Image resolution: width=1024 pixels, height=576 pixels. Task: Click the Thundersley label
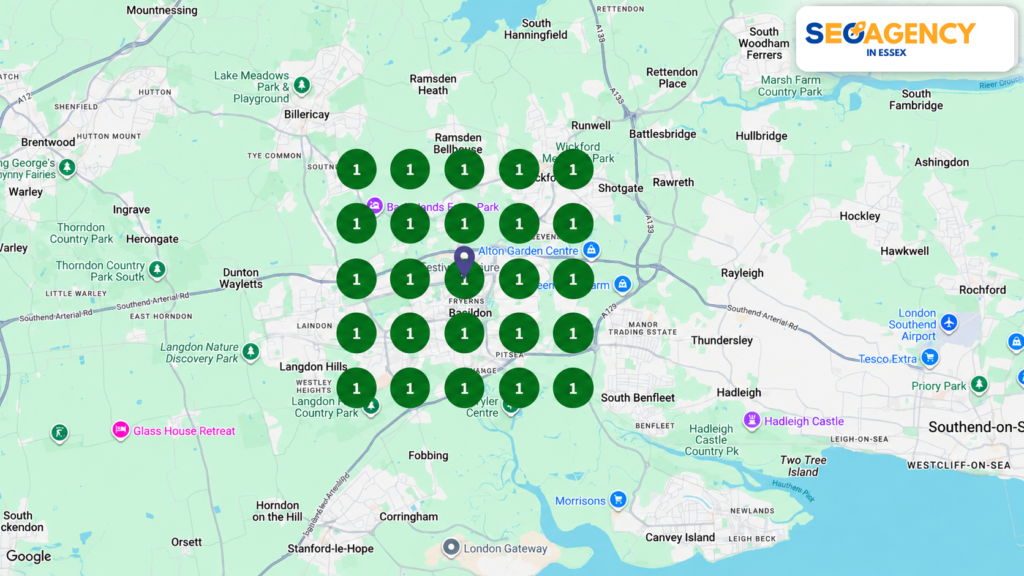tap(722, 340)
